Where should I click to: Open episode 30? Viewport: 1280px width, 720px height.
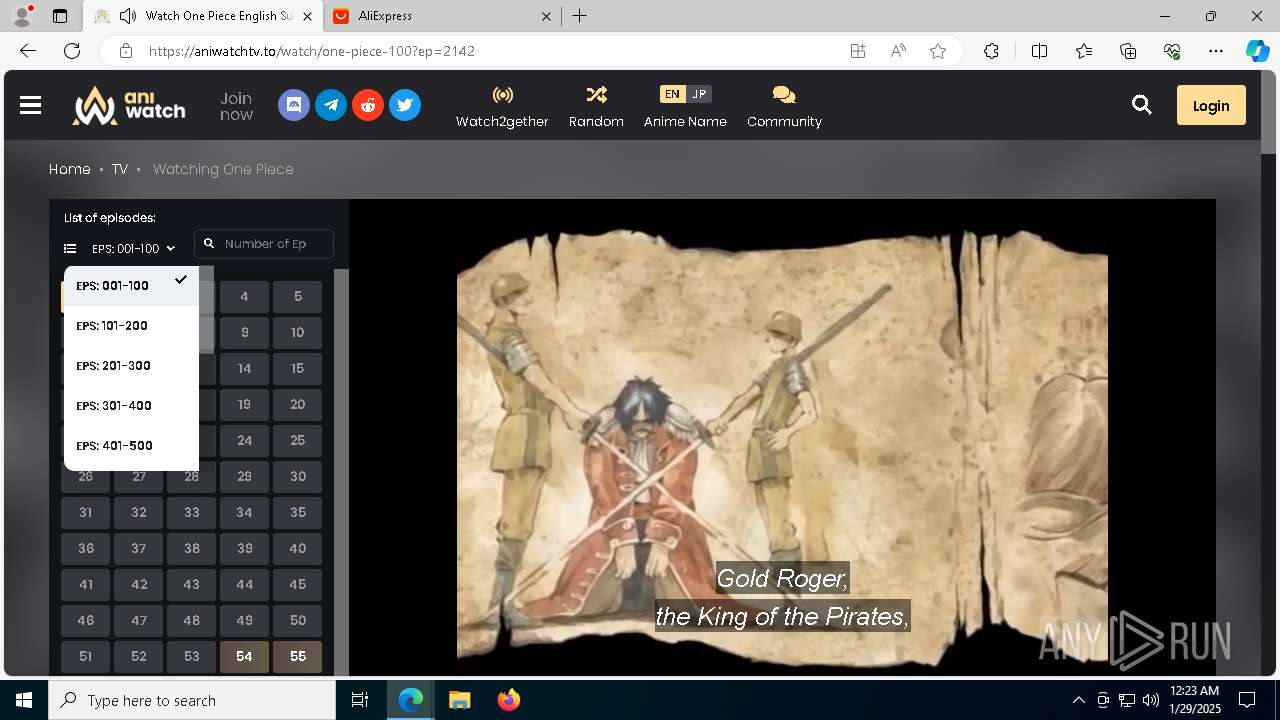coord(298,477)
